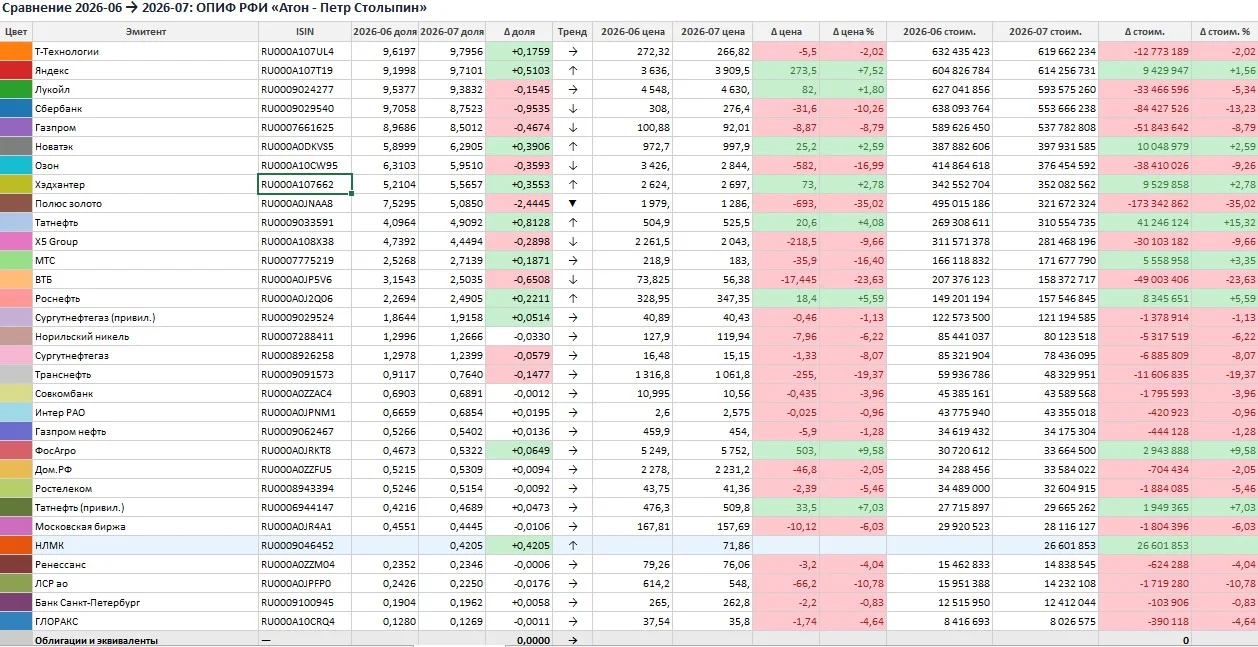Click the issuer cell Сургутнефтегаз (привил.)

[146, 317]
